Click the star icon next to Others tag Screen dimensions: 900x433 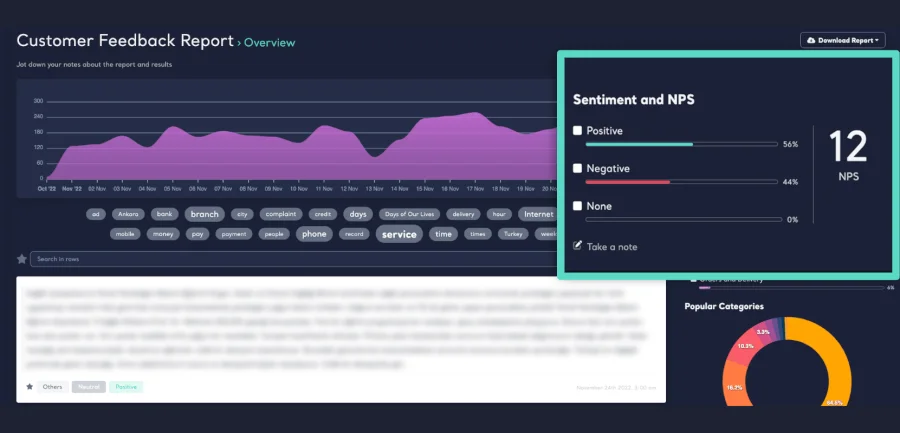(29, 386)
